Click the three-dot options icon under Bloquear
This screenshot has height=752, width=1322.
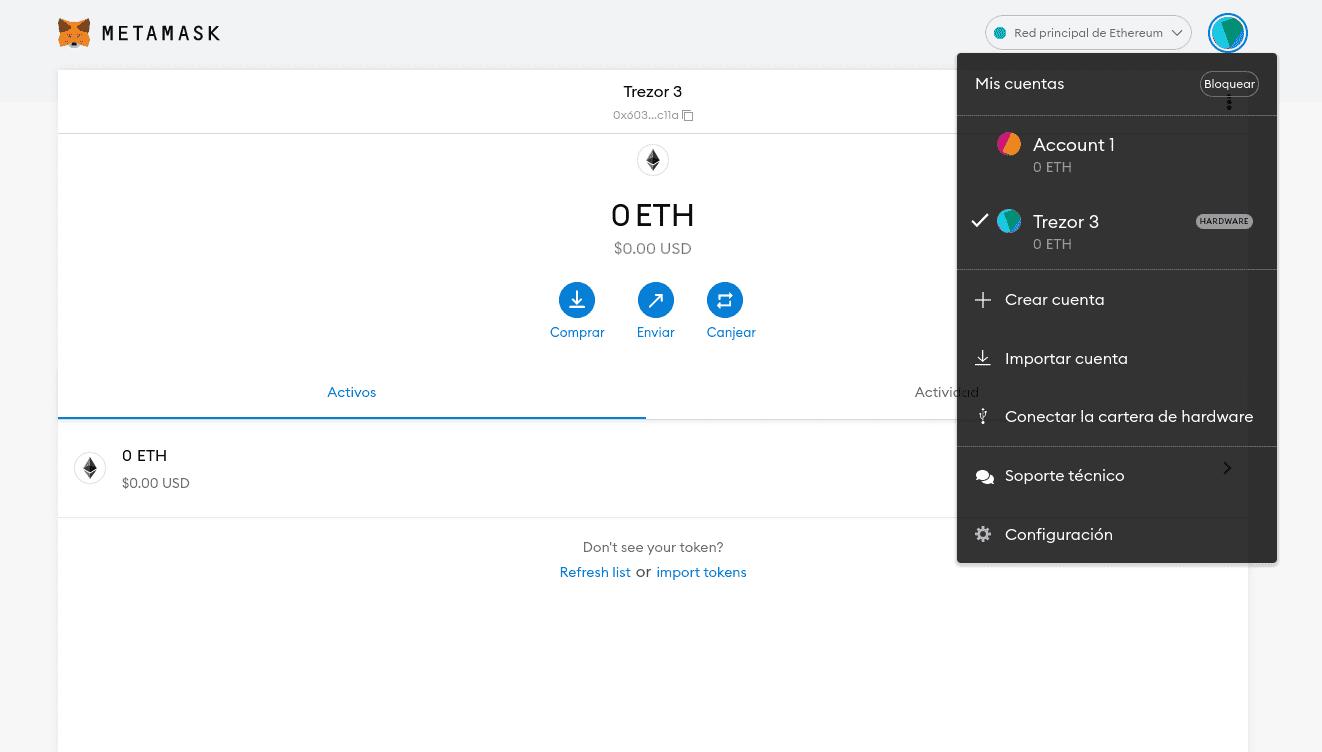[1229, 104]
